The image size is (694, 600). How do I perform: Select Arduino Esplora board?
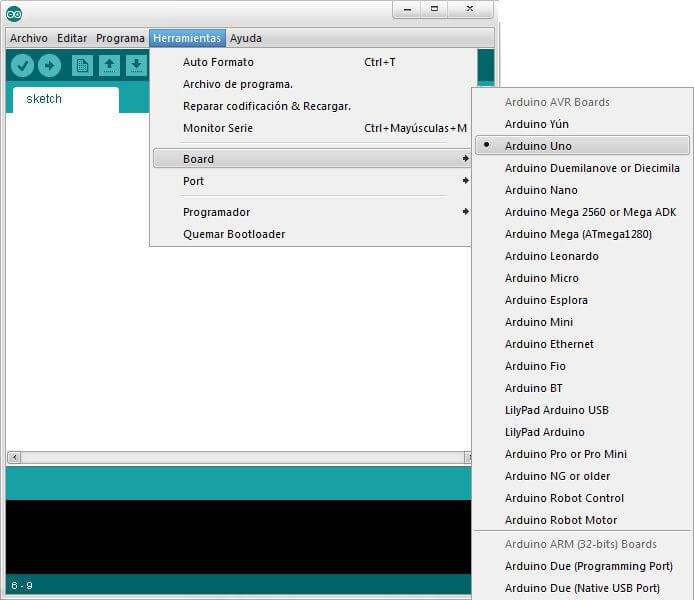point(582,300)
